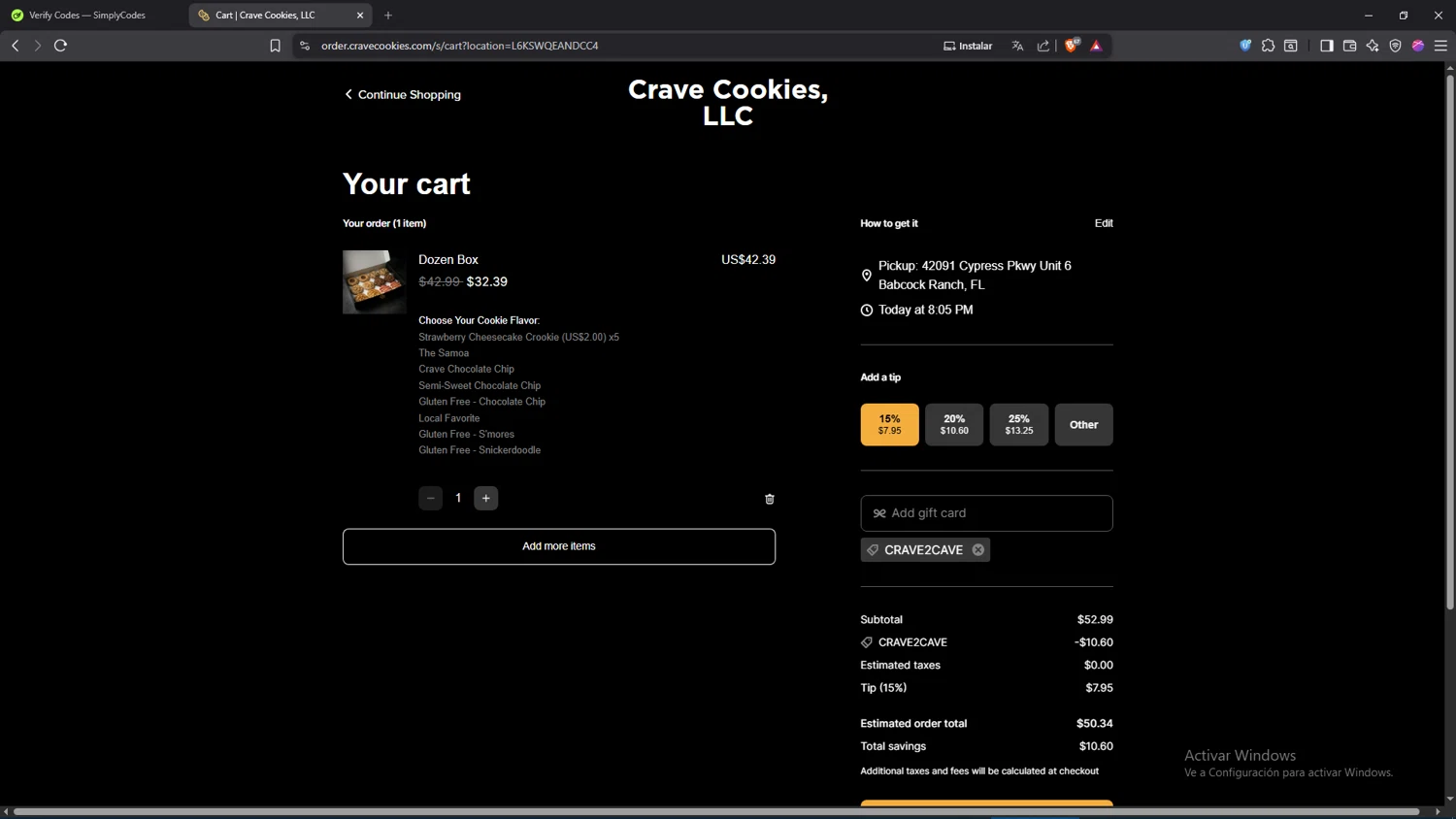This screenshot has height=819, width=1456.
Task: Remove the CRAVE2CAVE promo code chip
Action: (978, 550)
